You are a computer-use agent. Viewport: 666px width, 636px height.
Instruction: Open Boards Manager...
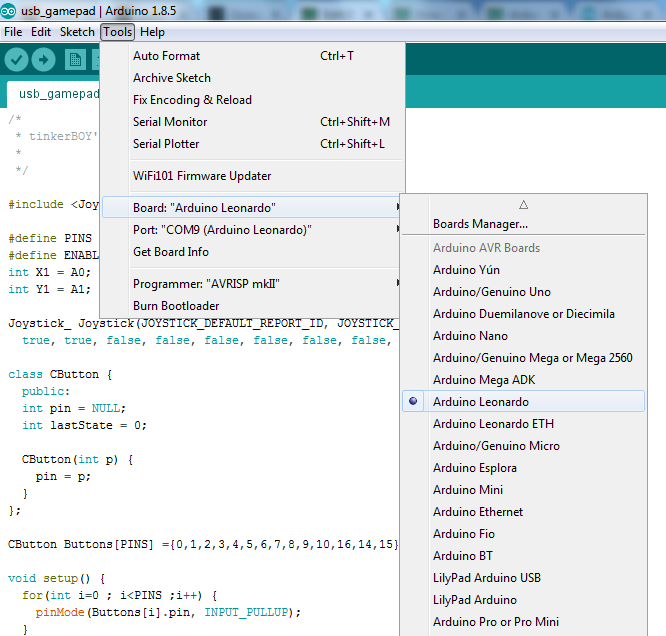[x=523, y=224]
